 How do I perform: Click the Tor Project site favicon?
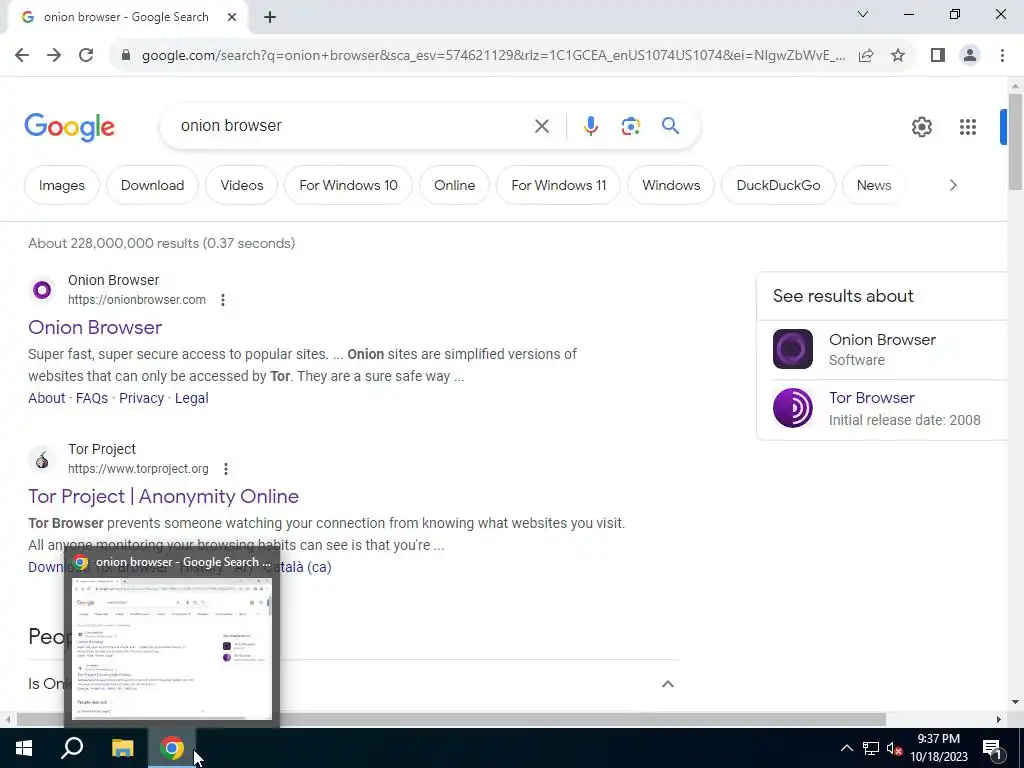pos(42,460)
